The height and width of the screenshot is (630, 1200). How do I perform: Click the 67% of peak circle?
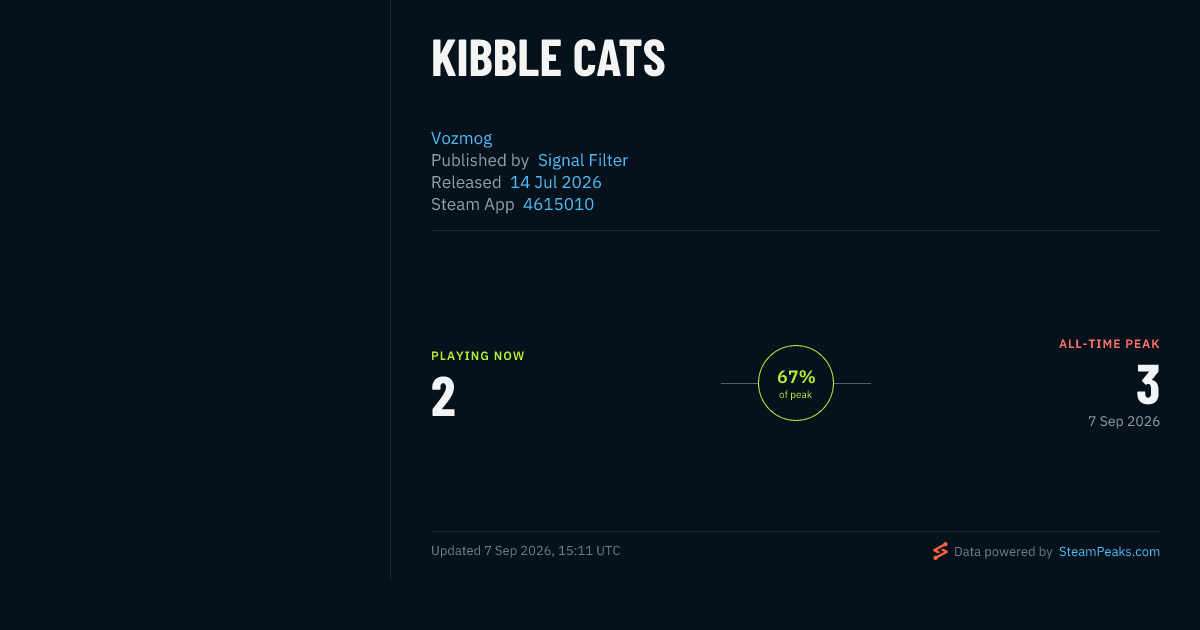point(796,383)
